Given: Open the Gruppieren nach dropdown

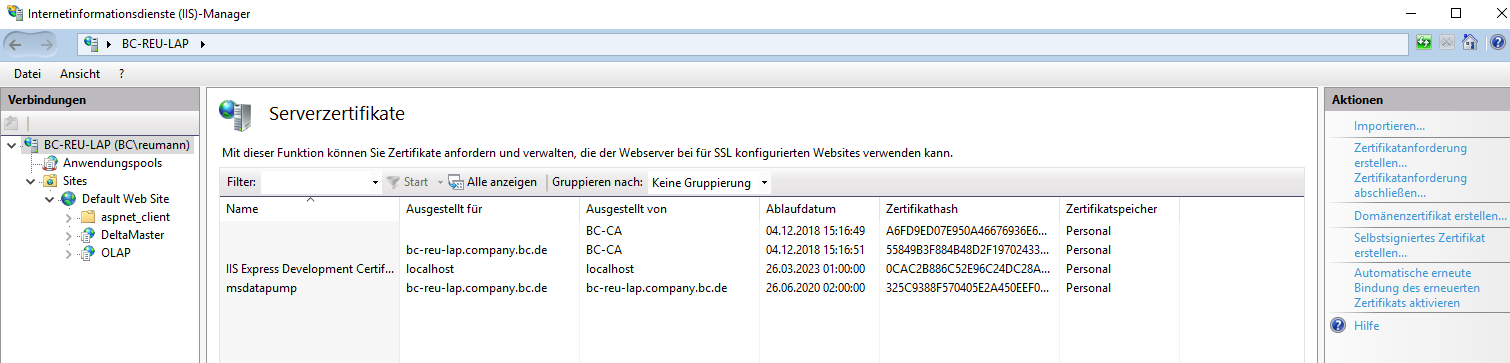Looking at the screenshot, I should (710, 183).
